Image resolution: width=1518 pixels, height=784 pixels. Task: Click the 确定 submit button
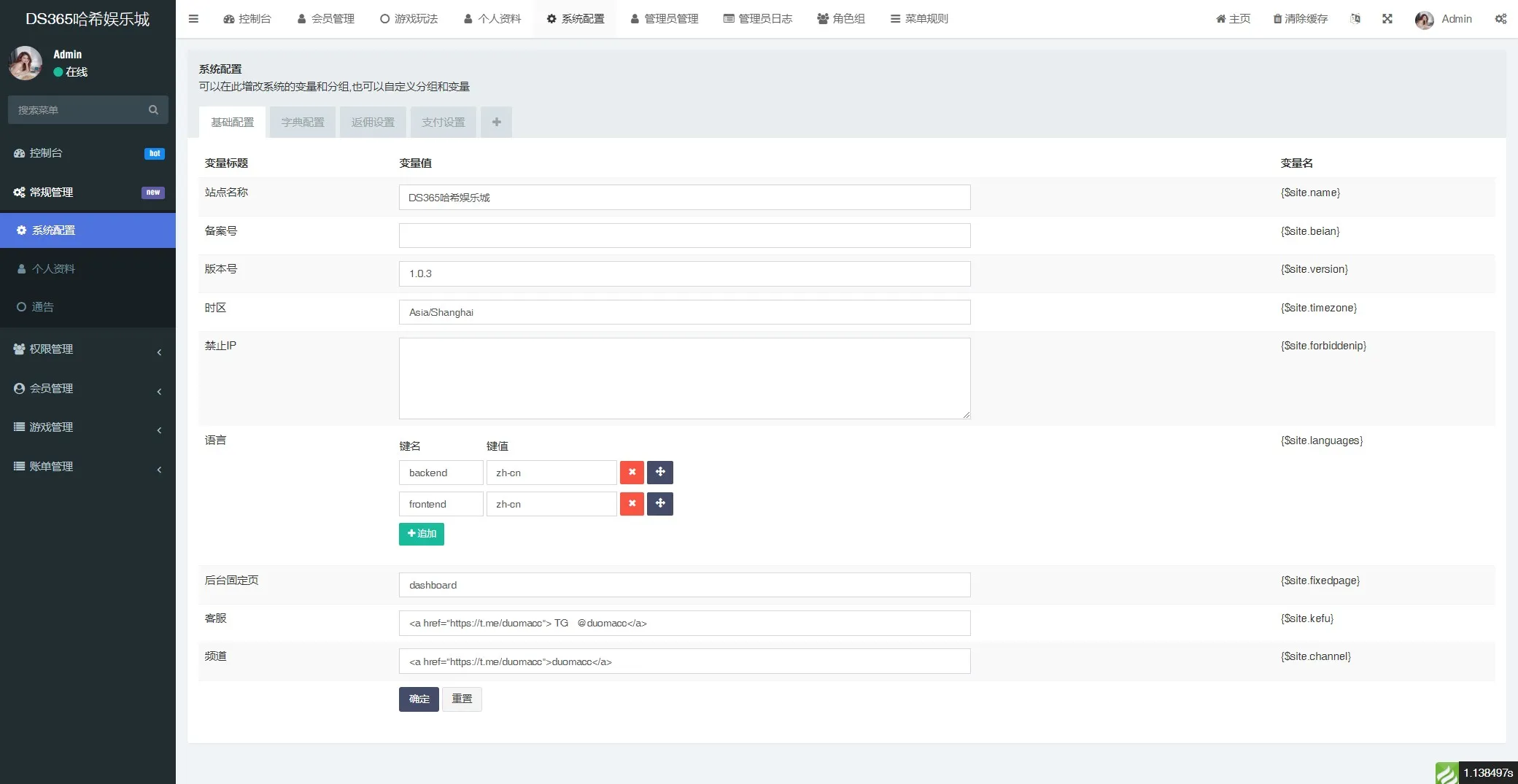(419, 699)
